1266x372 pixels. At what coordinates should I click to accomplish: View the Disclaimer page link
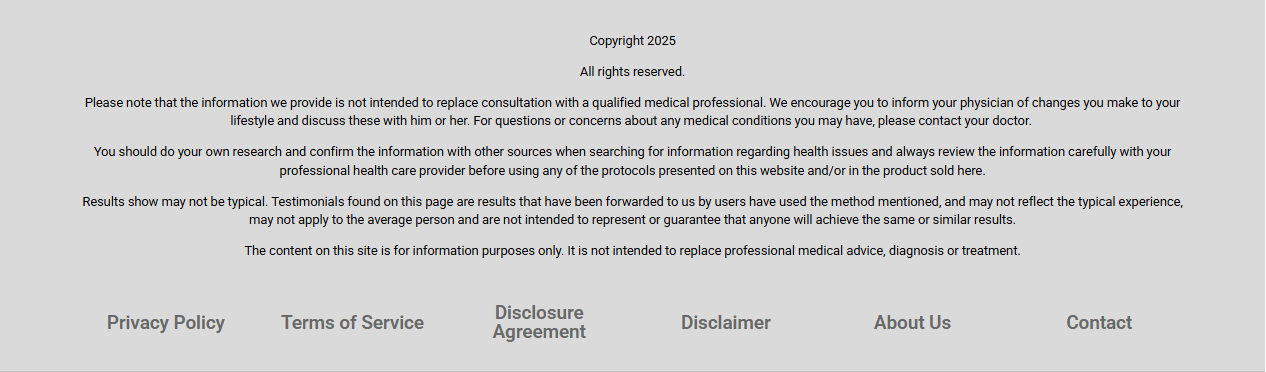[x=726, y=322]
